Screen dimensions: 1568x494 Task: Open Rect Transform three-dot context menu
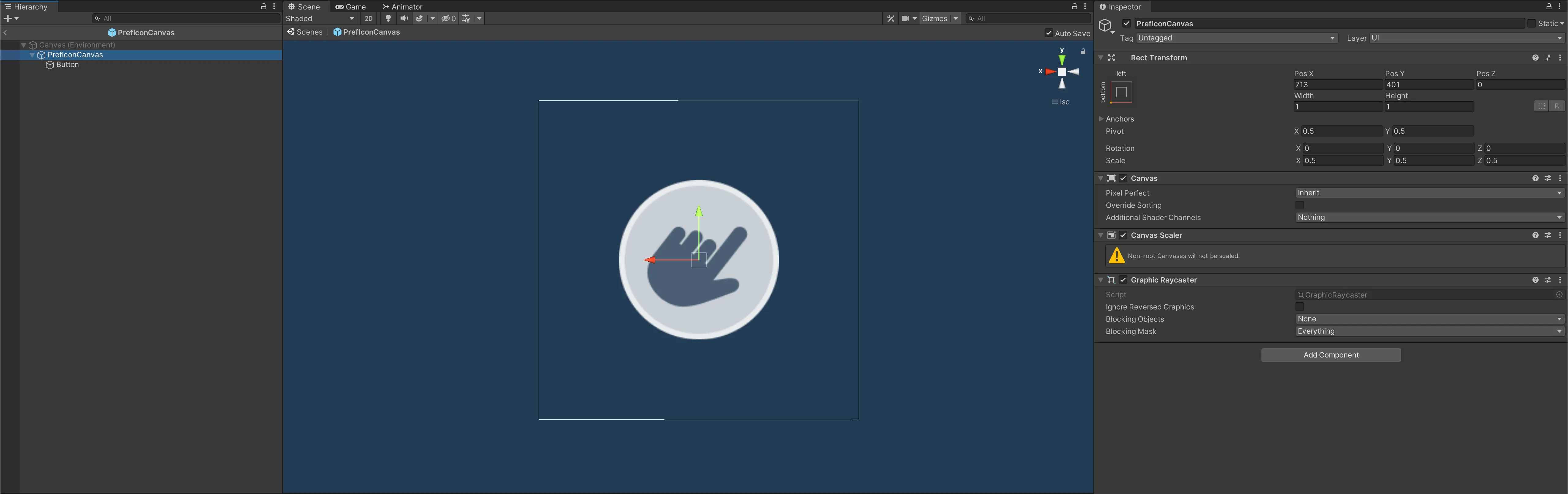click(x=1560, y=58)
